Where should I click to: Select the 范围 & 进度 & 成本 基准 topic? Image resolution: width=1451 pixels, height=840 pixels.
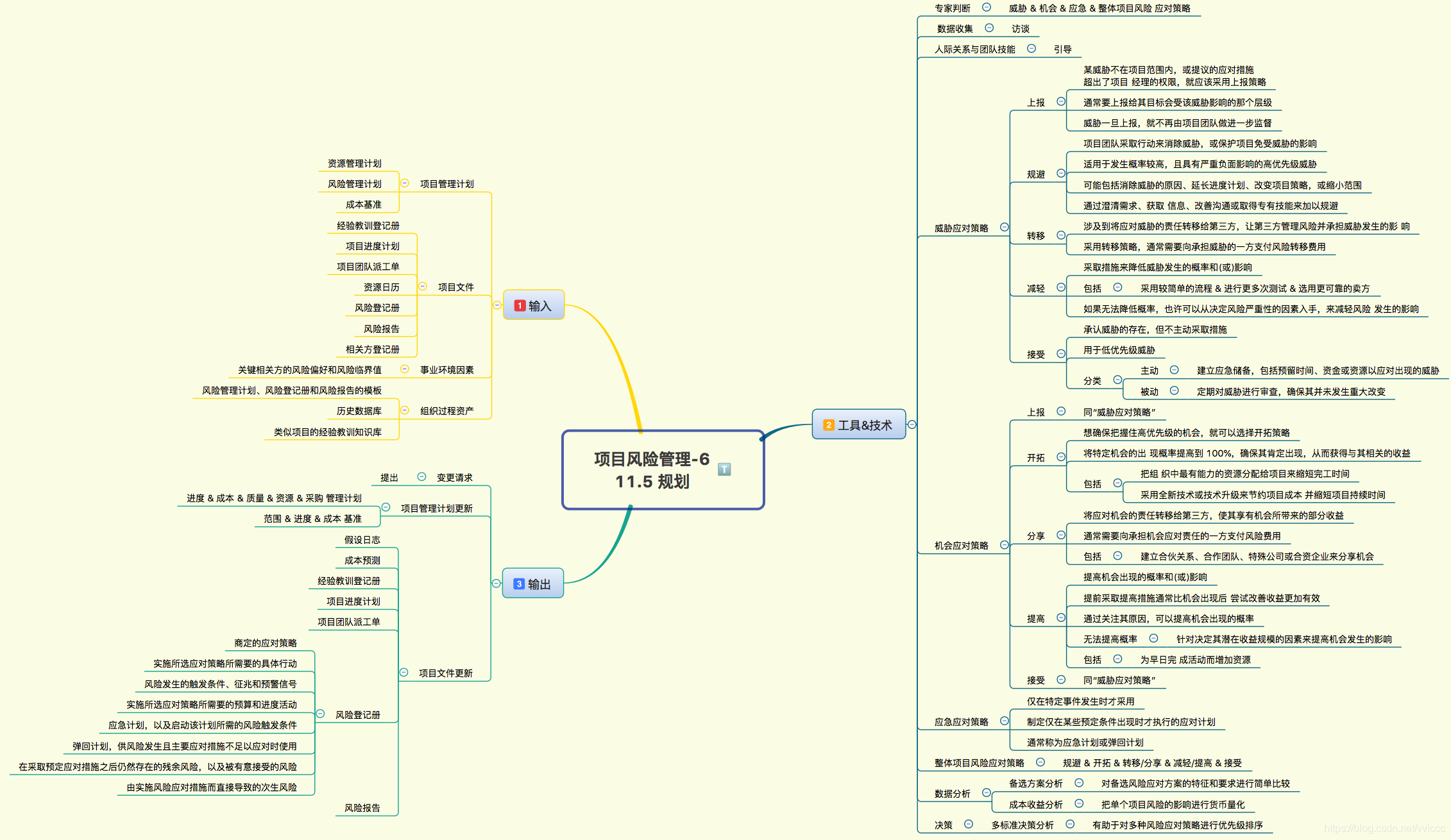click(312, 519)
